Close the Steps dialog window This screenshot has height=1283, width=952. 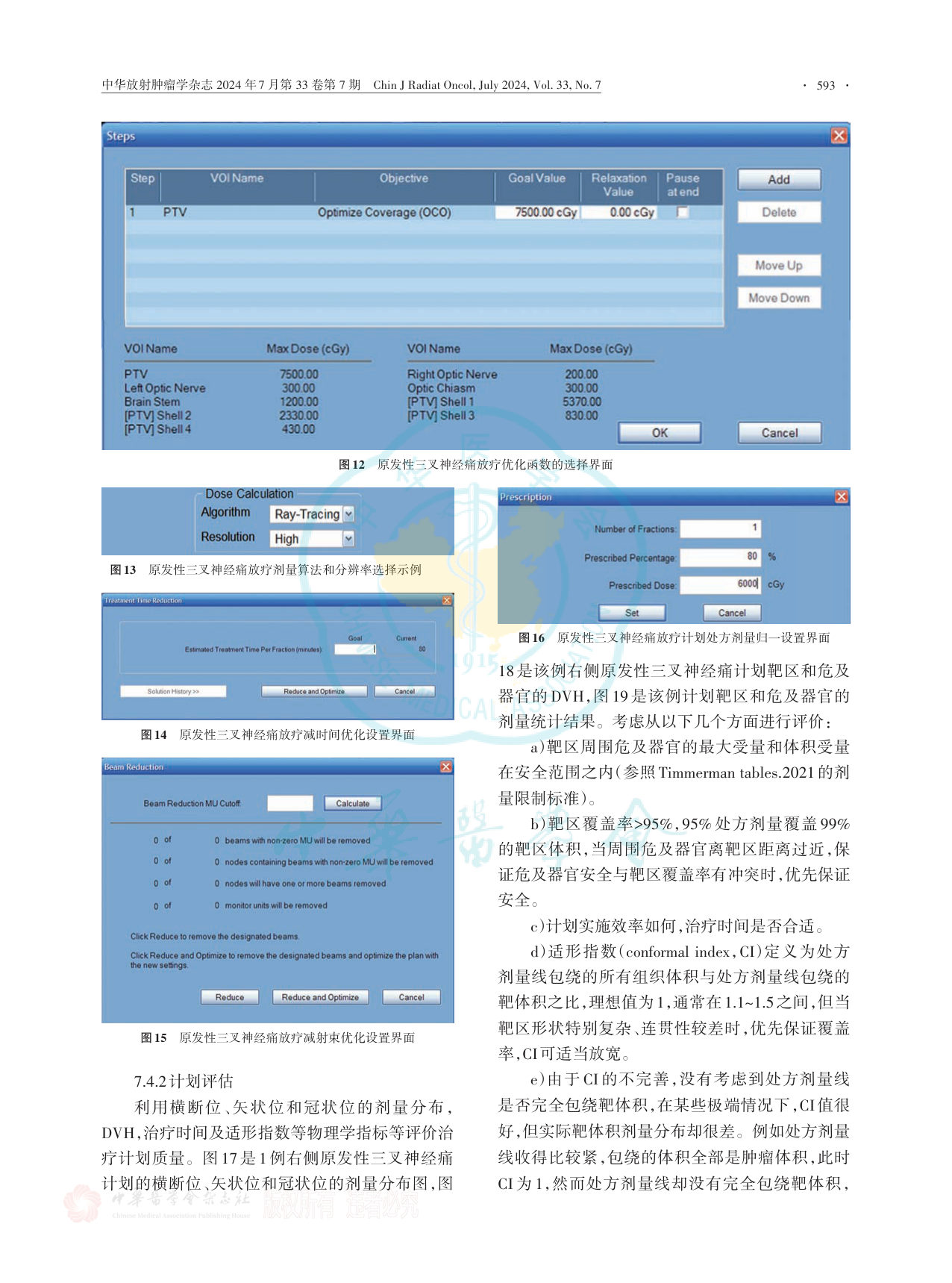click(x=839, y=136)
